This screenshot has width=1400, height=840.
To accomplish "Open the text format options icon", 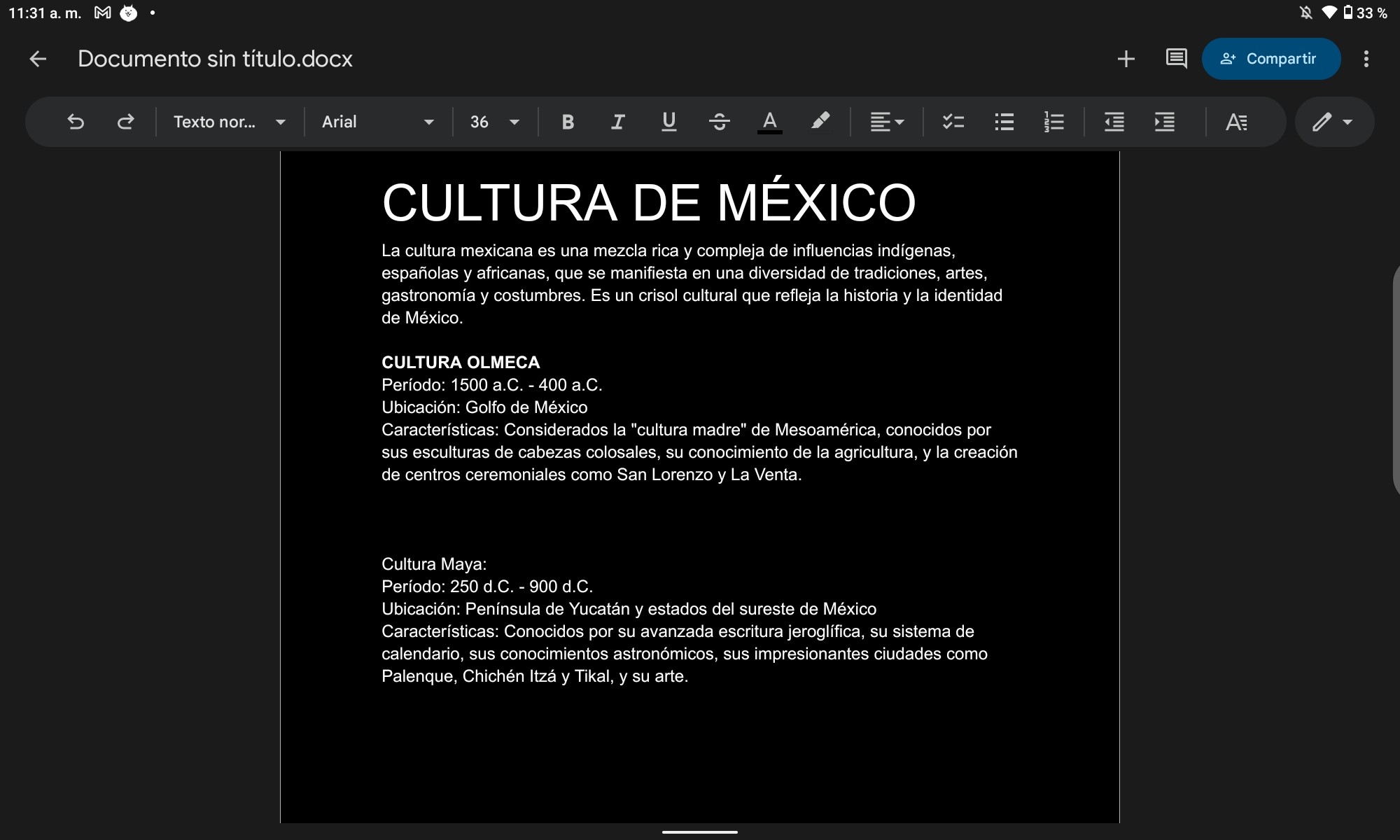I will coord(1236,122).
